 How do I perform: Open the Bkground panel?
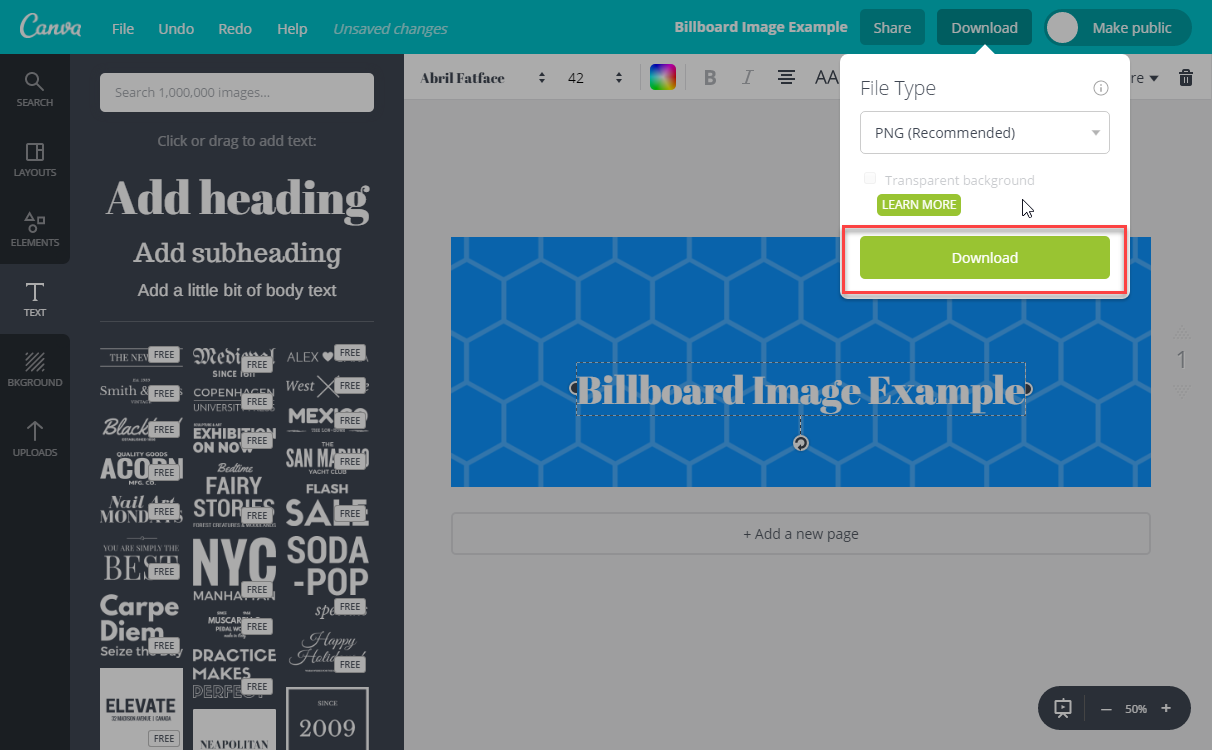coord(34,369)
